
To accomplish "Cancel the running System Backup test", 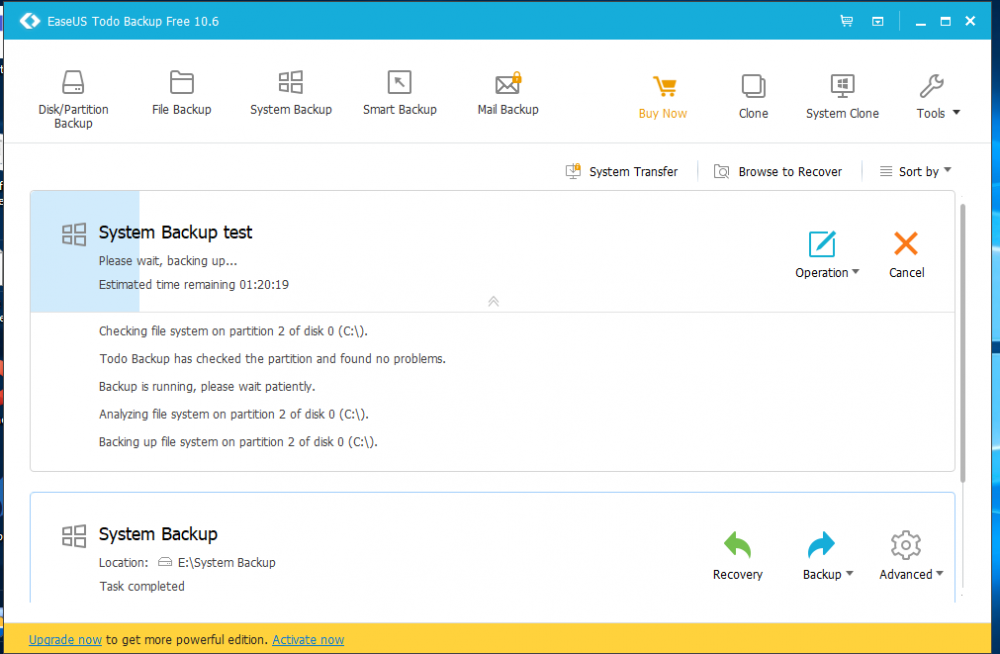I will point(906,255).
